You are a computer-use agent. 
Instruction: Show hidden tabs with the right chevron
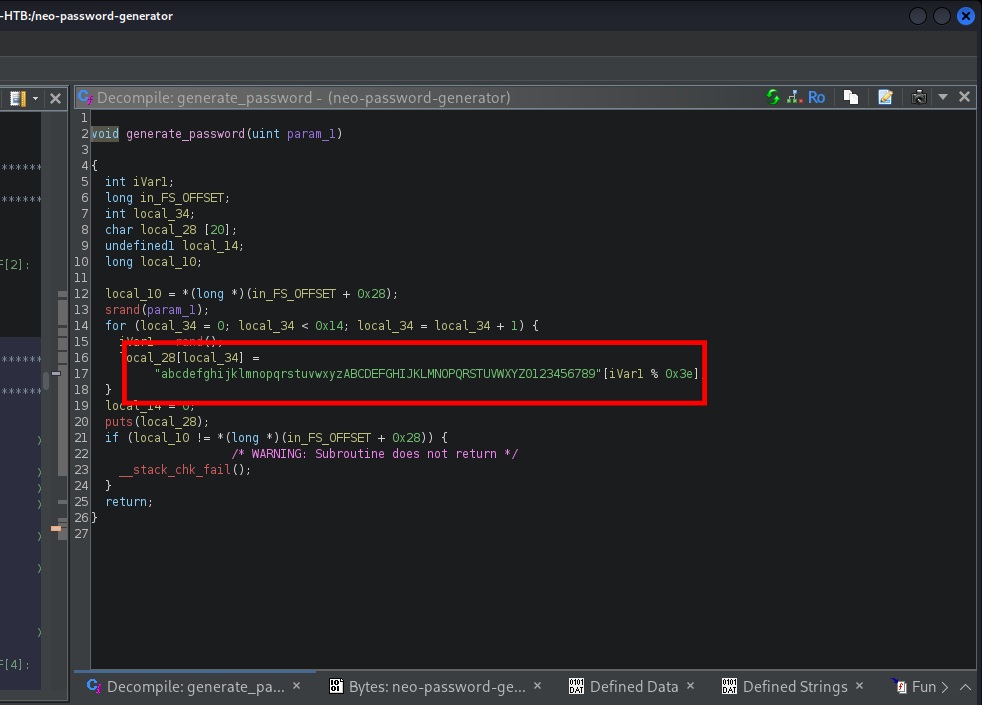point(944,687)
